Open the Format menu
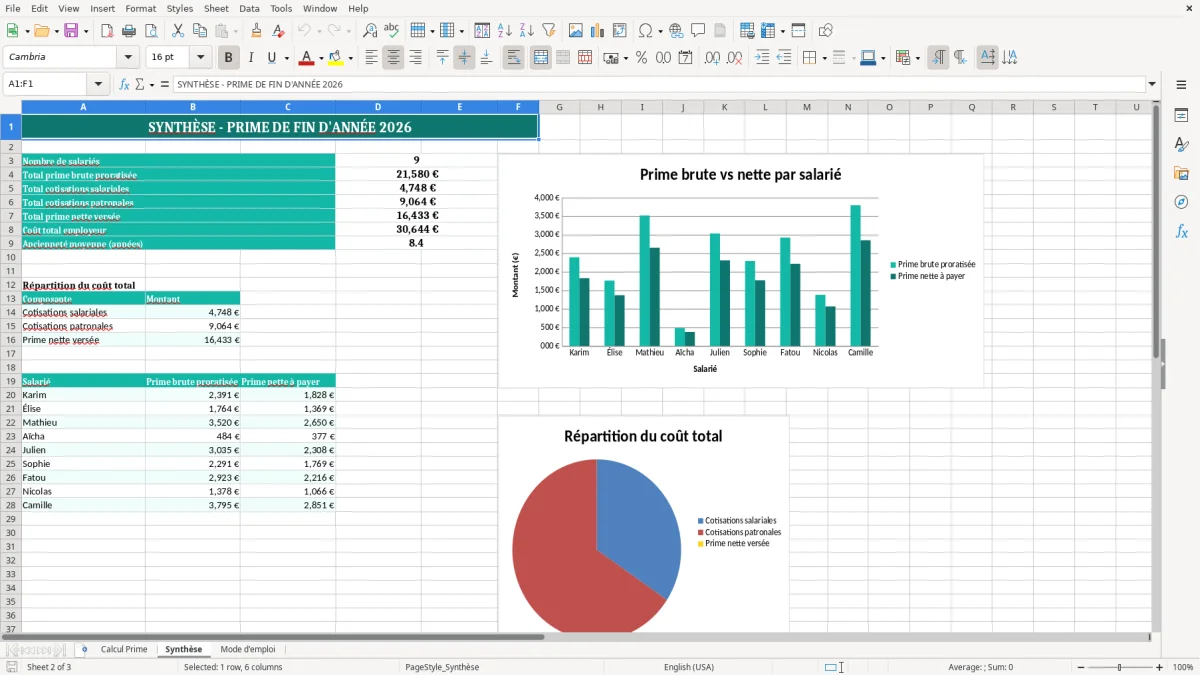 (140, 8)
